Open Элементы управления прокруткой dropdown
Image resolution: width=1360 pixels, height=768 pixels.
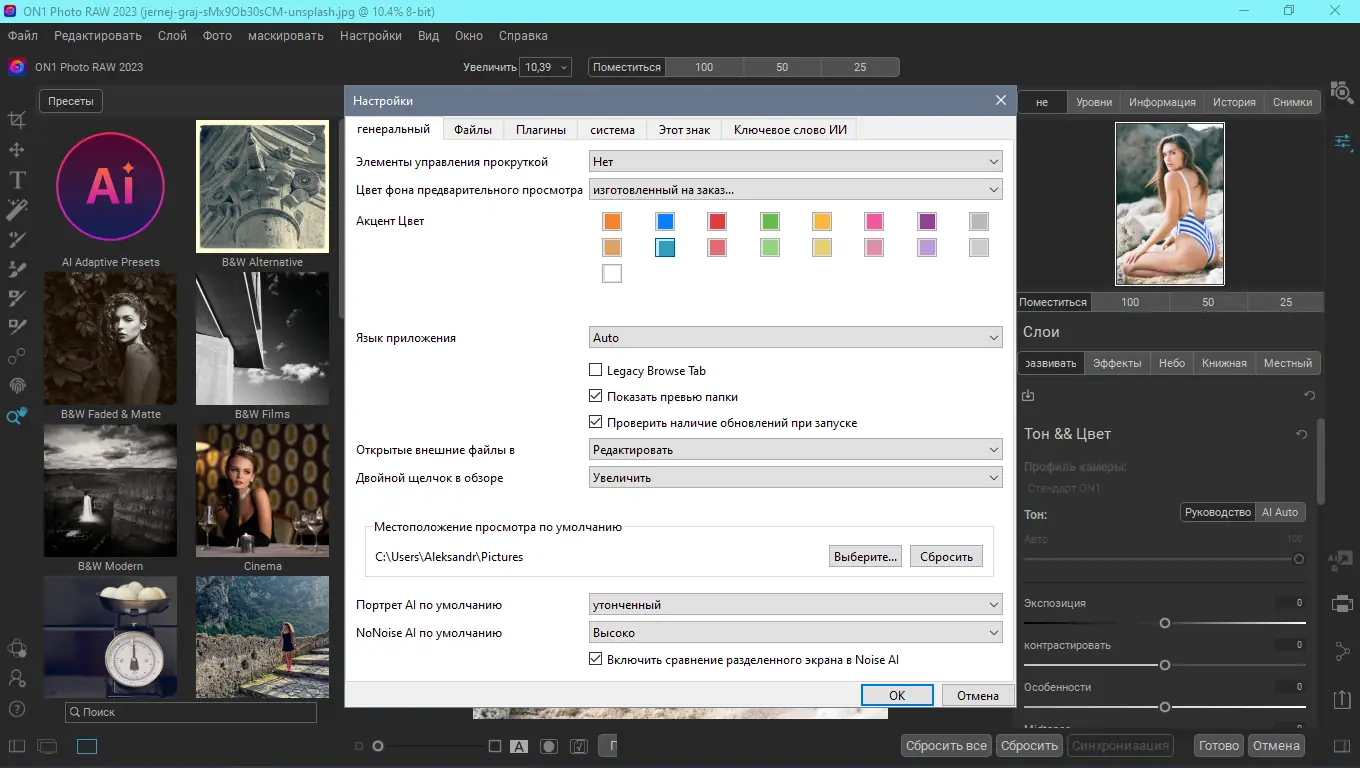click(795, 161)
